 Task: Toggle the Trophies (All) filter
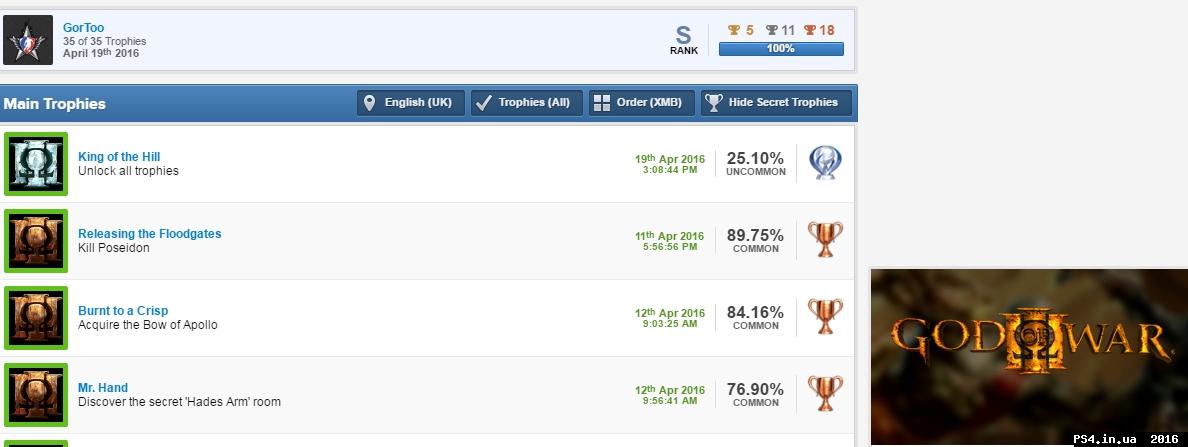click(x=526, y=103)
